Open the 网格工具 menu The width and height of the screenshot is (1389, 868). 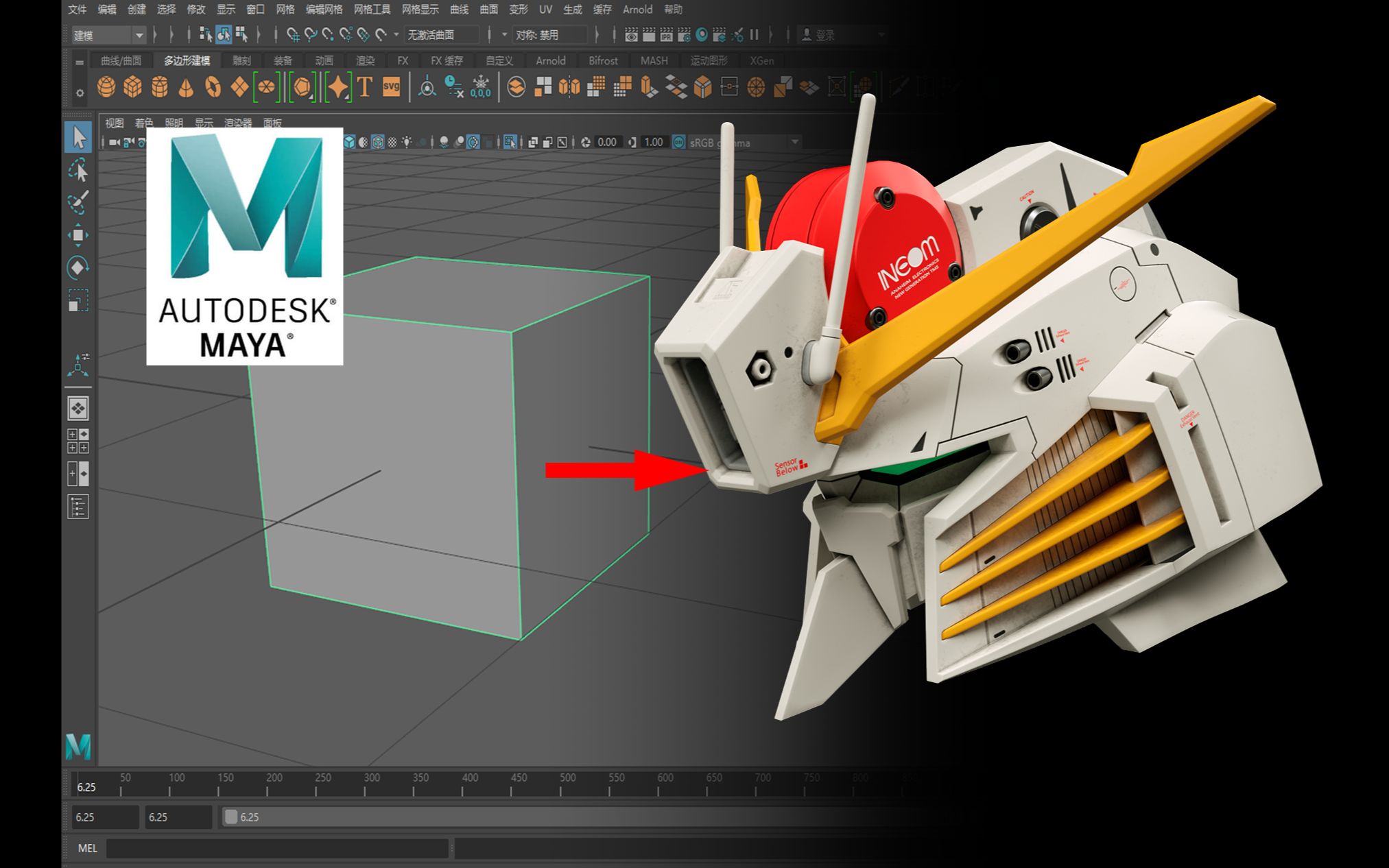point(372,10)
